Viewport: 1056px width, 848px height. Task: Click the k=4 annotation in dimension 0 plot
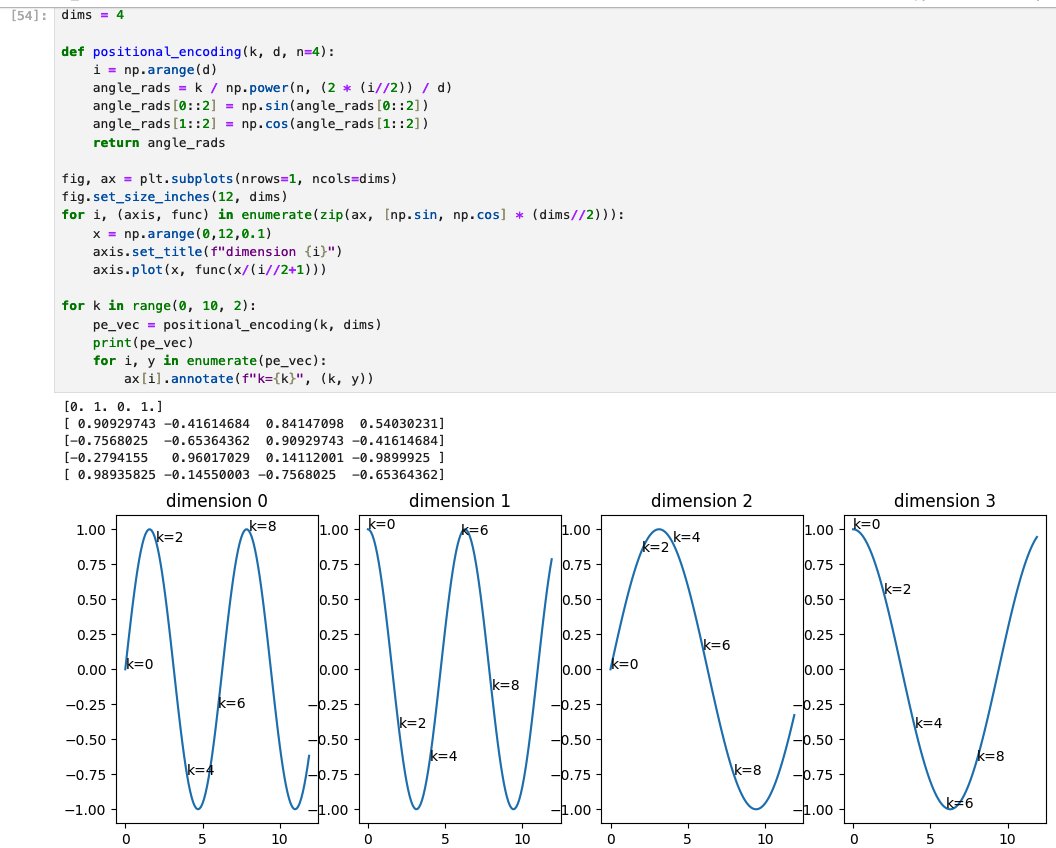coord(201,770)
